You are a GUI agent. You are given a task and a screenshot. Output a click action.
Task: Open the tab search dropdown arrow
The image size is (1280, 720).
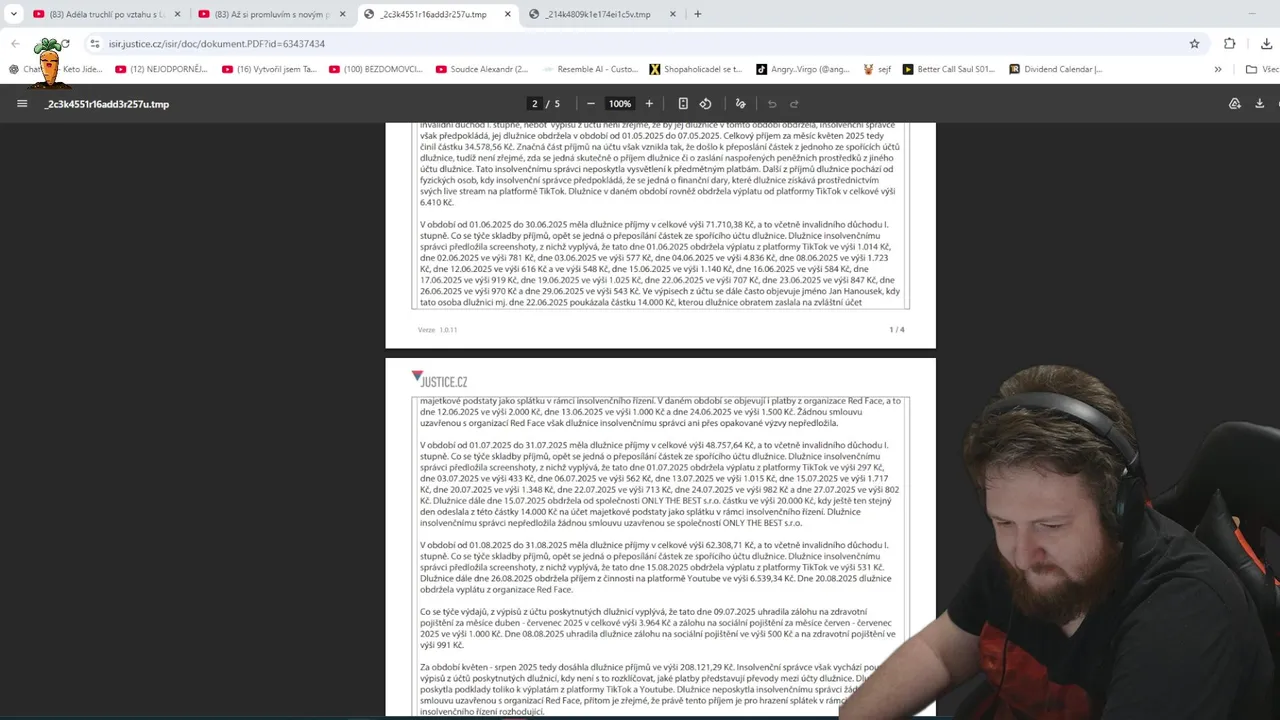coord(14,14)
